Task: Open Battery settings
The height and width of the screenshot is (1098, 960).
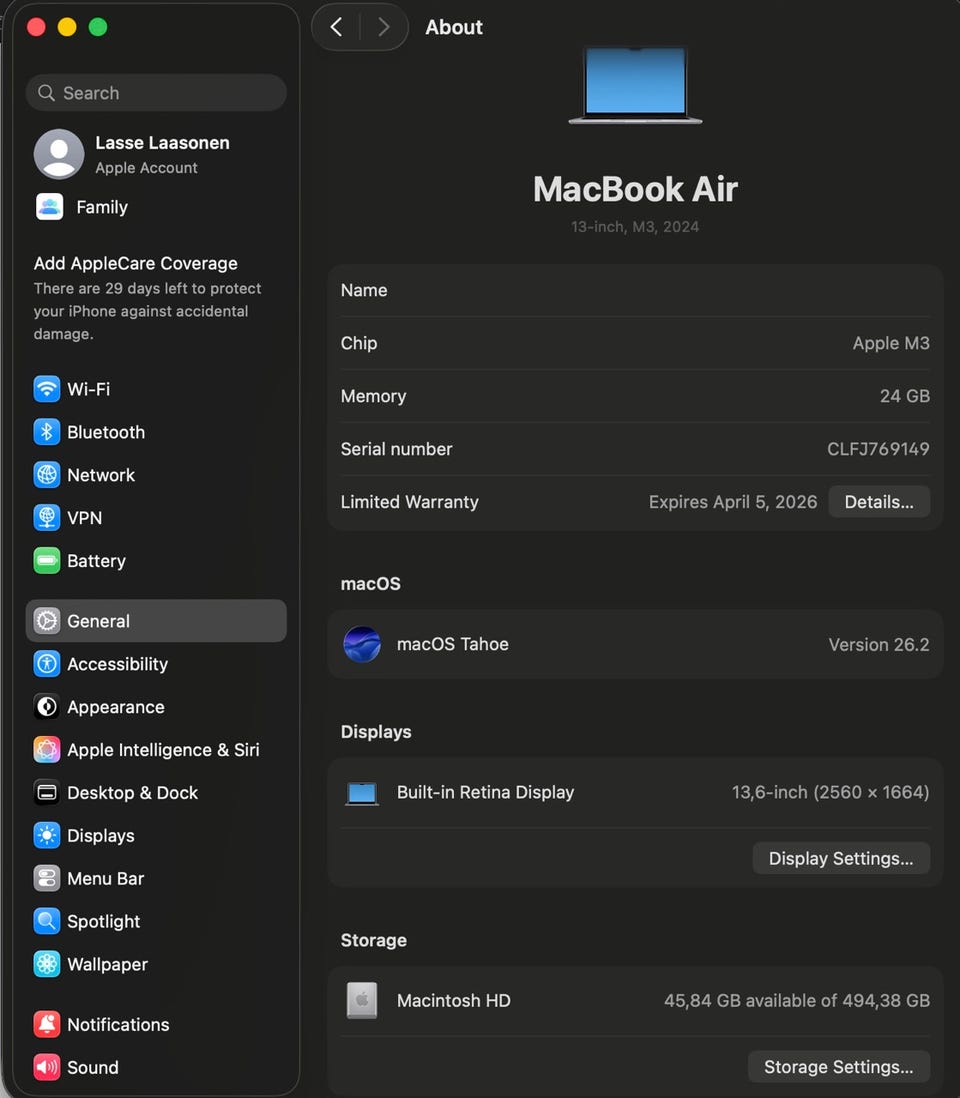Action: 156,561
